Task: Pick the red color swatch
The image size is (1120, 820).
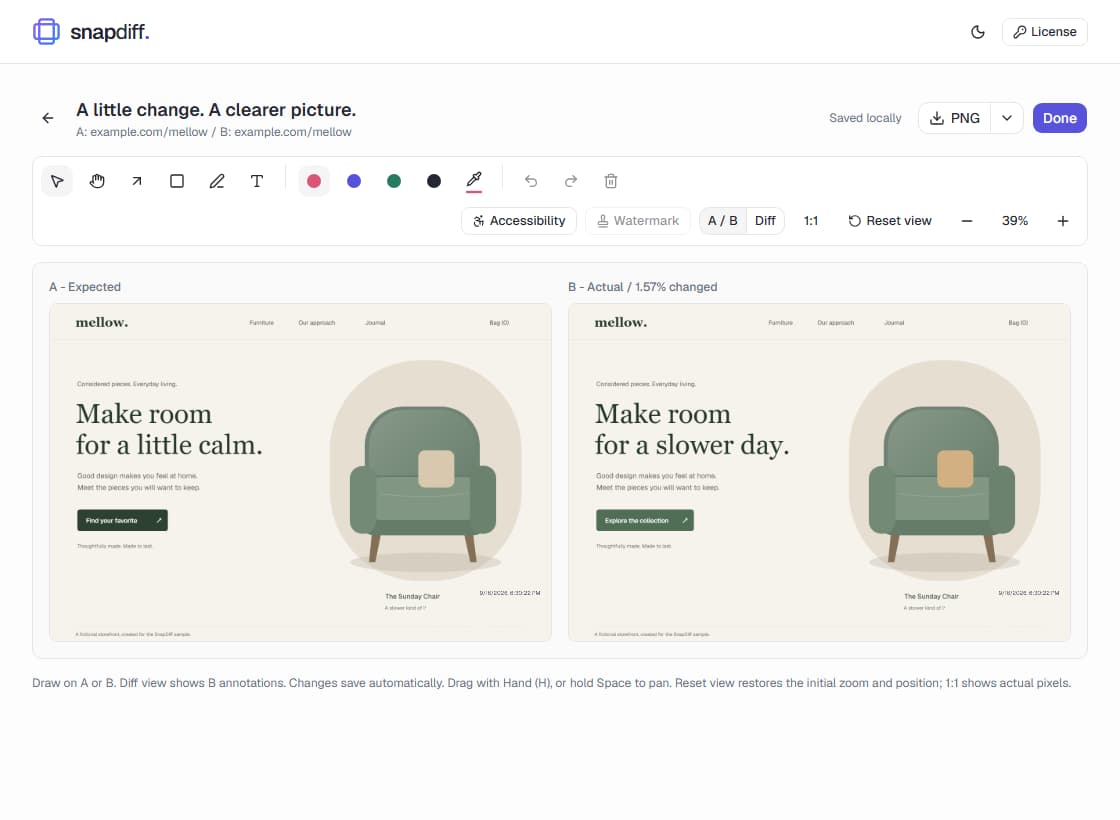Action: 314,181
